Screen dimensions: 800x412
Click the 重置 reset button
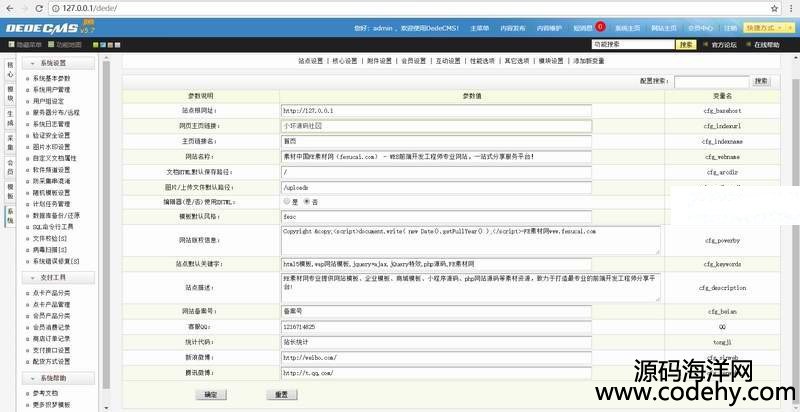pos(282,395)
